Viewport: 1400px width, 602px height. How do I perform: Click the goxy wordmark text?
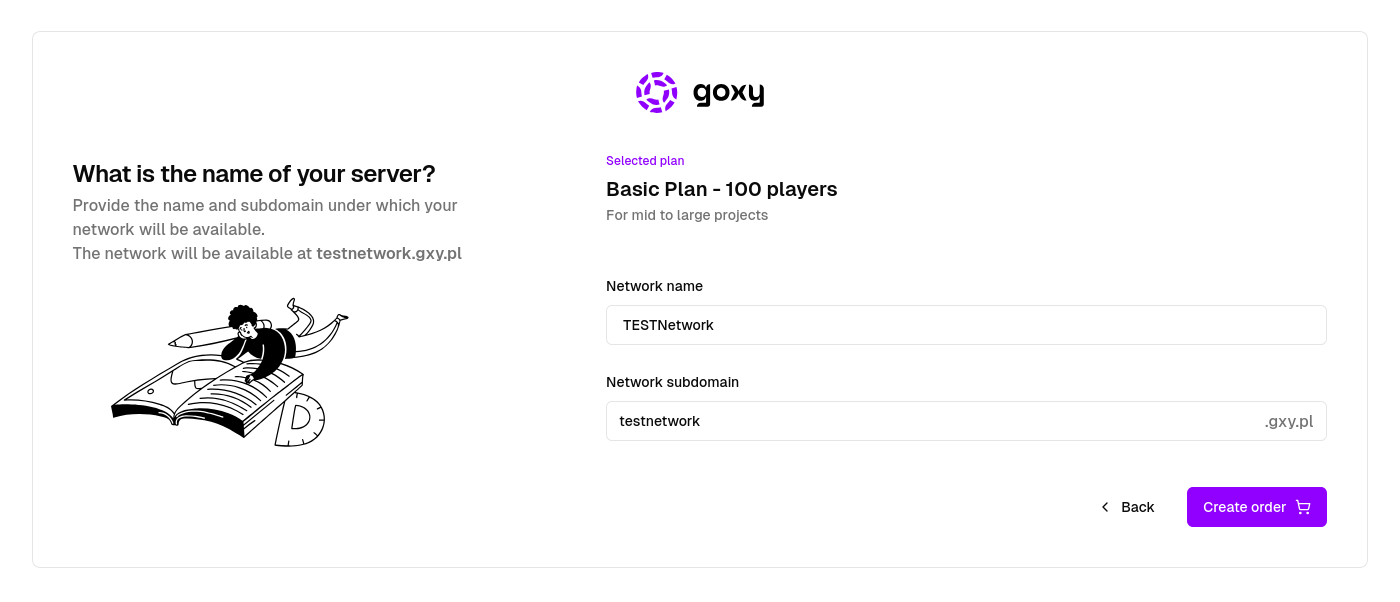pyautogui.click(x=729, y=92)
